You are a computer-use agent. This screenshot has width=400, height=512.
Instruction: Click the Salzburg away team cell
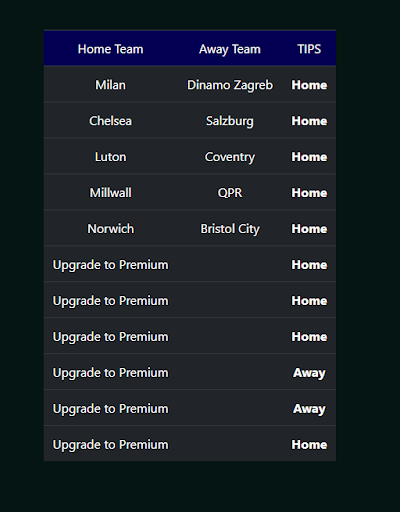230,121
